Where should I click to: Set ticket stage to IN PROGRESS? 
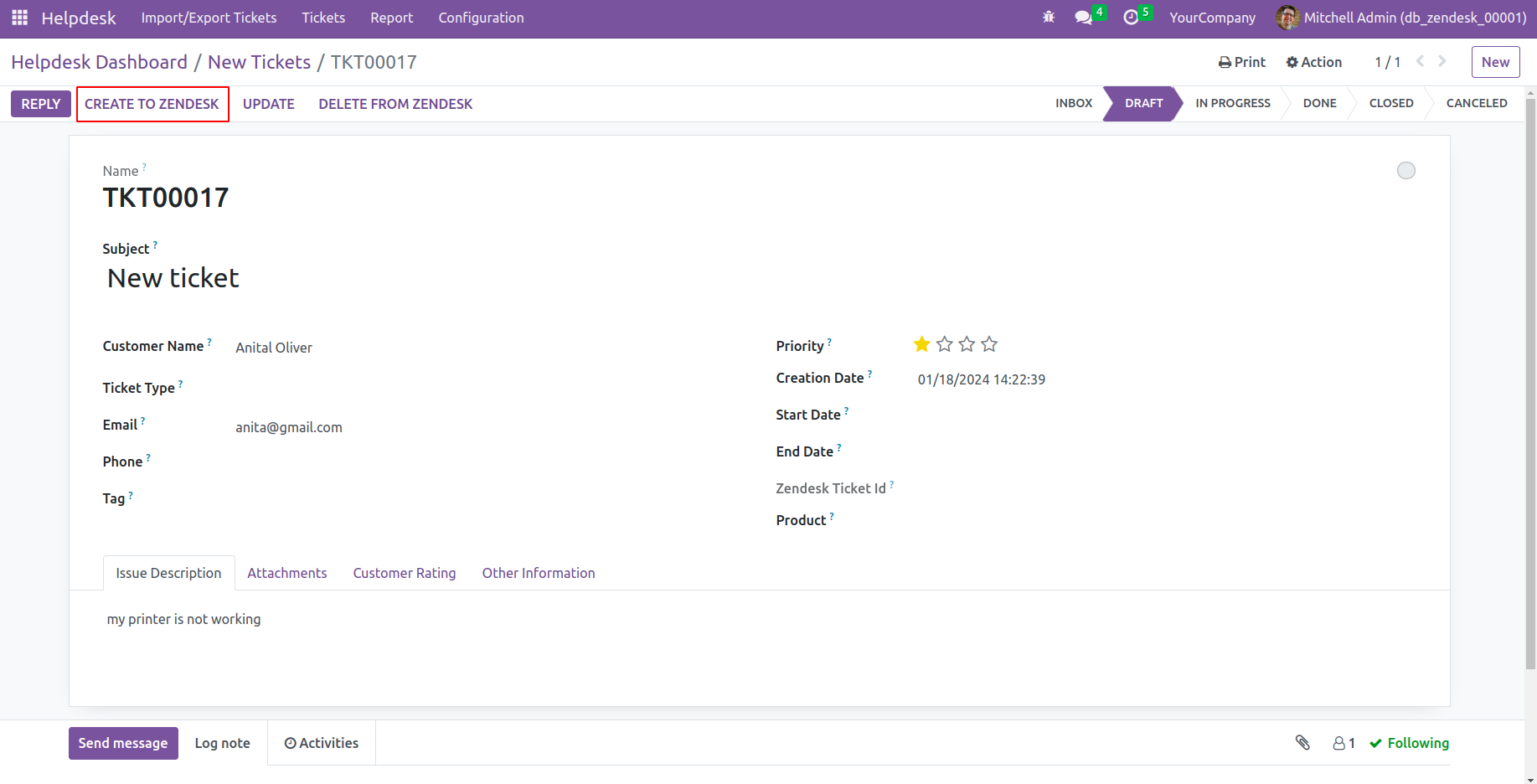(1233, 103)
